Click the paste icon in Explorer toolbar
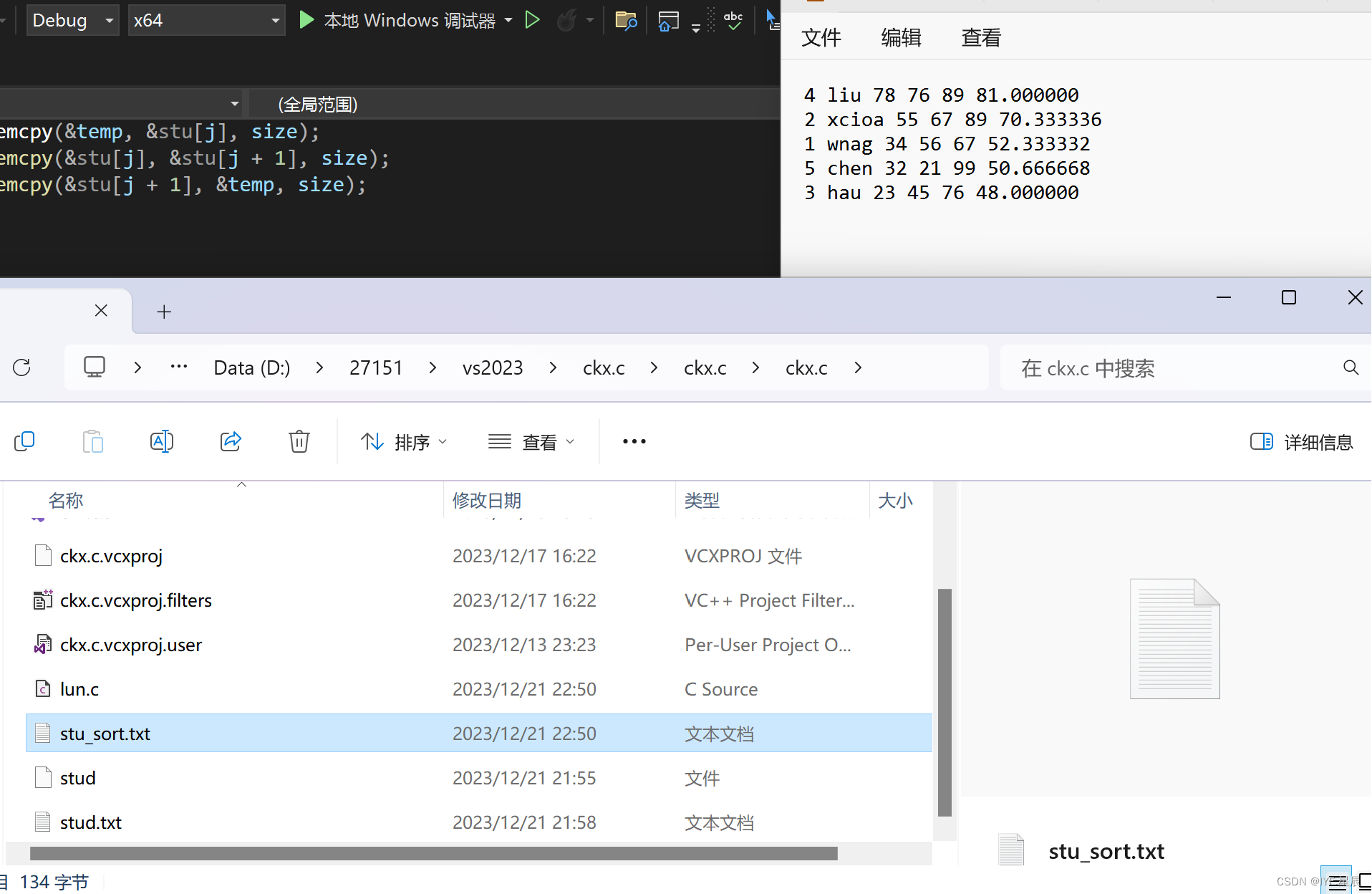The image size is (1372, 894). [x=93, y=441]
